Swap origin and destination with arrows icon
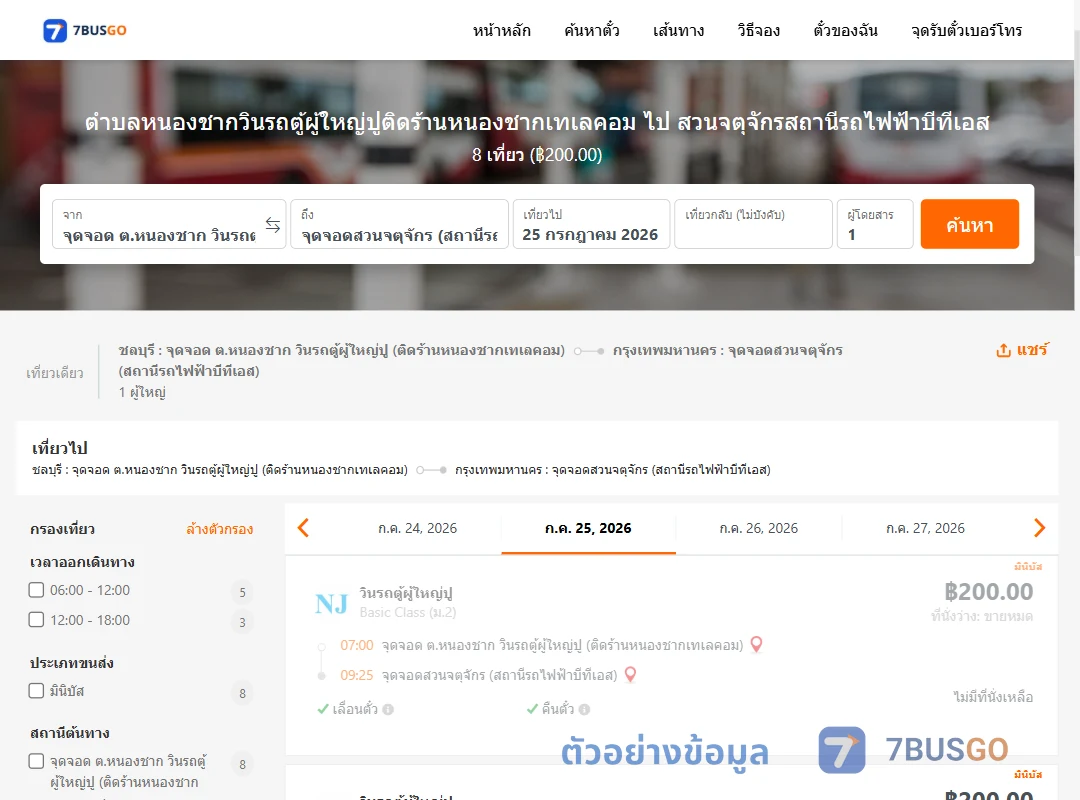Image resolution: width=1080 pixels, height=800 pixels. 273,225
